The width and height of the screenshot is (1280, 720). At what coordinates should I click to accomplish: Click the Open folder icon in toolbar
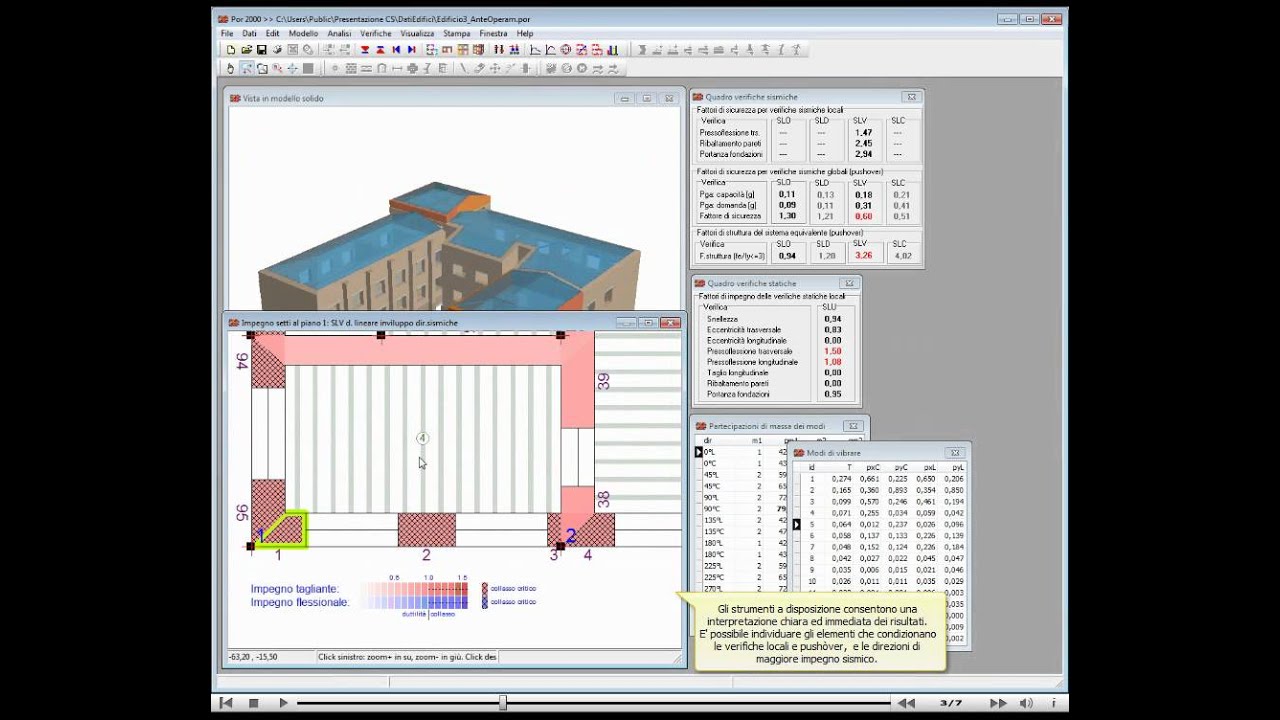click(x=246, y=50)
